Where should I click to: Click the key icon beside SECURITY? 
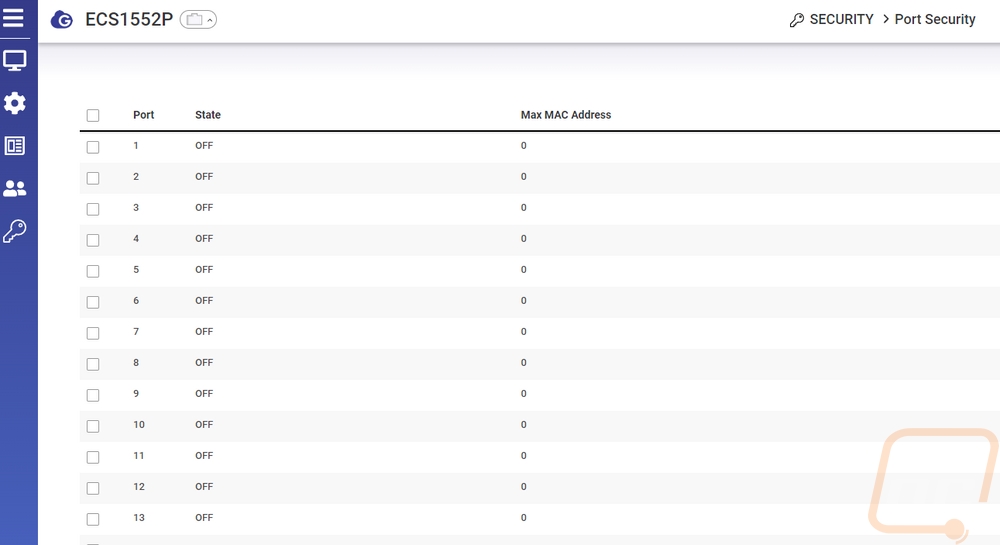point(797,20)
